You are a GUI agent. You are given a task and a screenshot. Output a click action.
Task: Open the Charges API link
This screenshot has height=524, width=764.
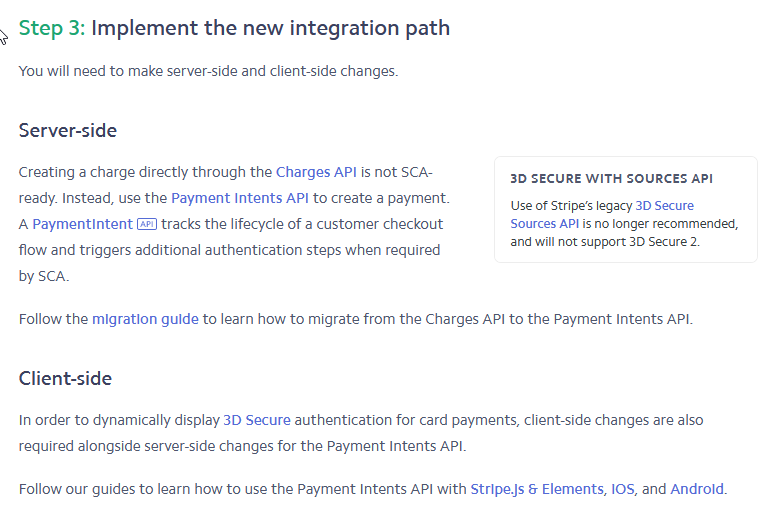coord(316,172)
